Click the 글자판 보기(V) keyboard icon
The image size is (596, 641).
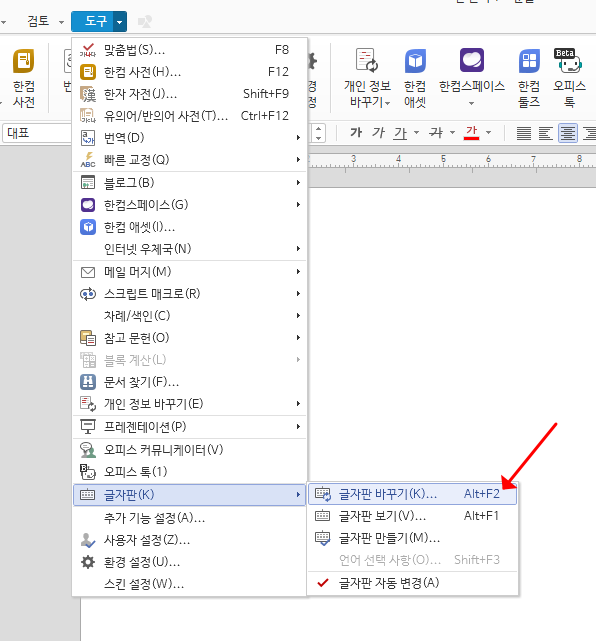click(323, 516)
